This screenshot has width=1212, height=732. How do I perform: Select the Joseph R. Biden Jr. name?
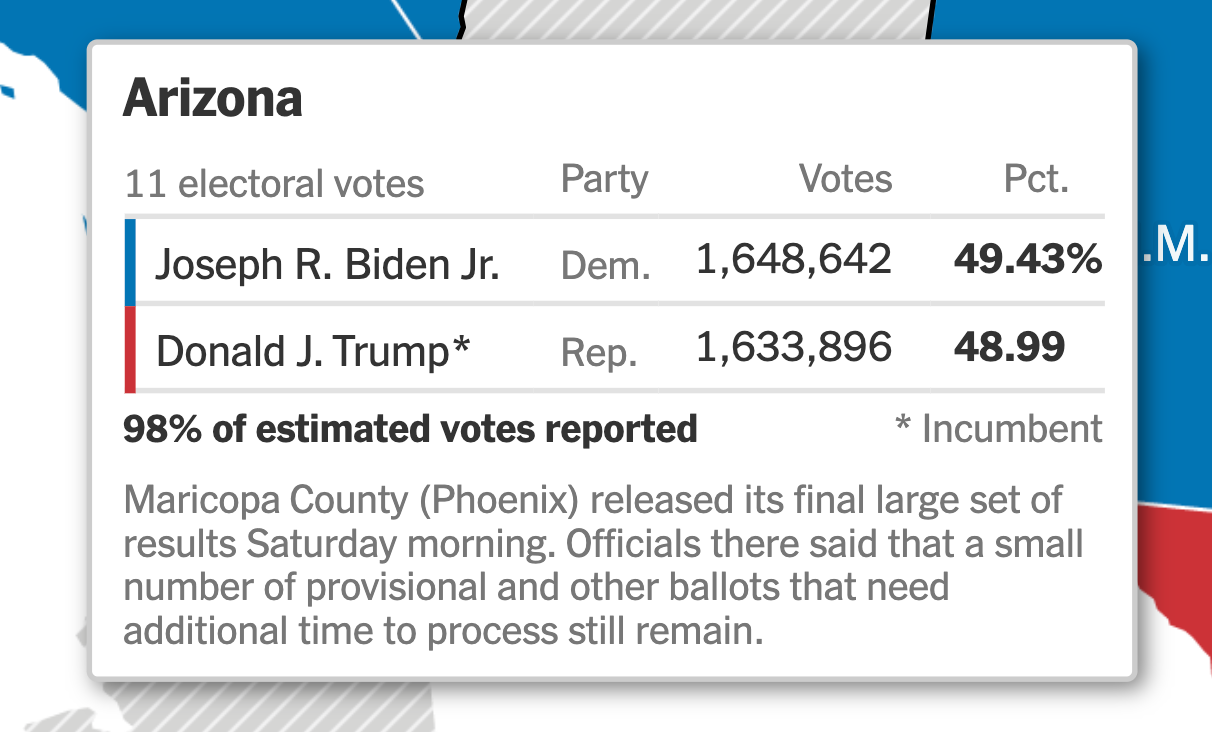point(327,264)
